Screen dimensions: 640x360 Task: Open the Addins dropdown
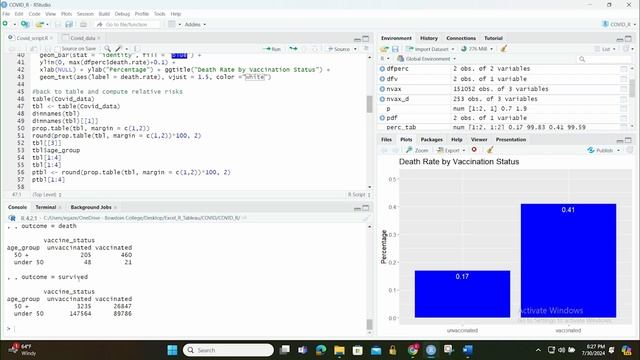pos(195,24)
